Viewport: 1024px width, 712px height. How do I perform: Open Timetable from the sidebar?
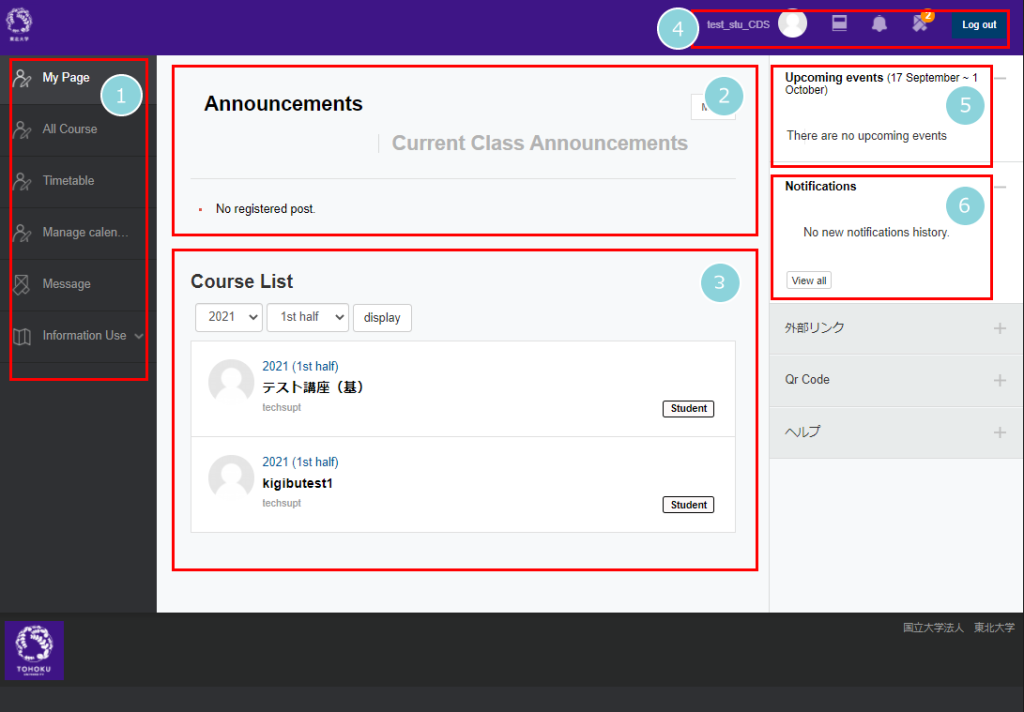[x=68, y=181]
